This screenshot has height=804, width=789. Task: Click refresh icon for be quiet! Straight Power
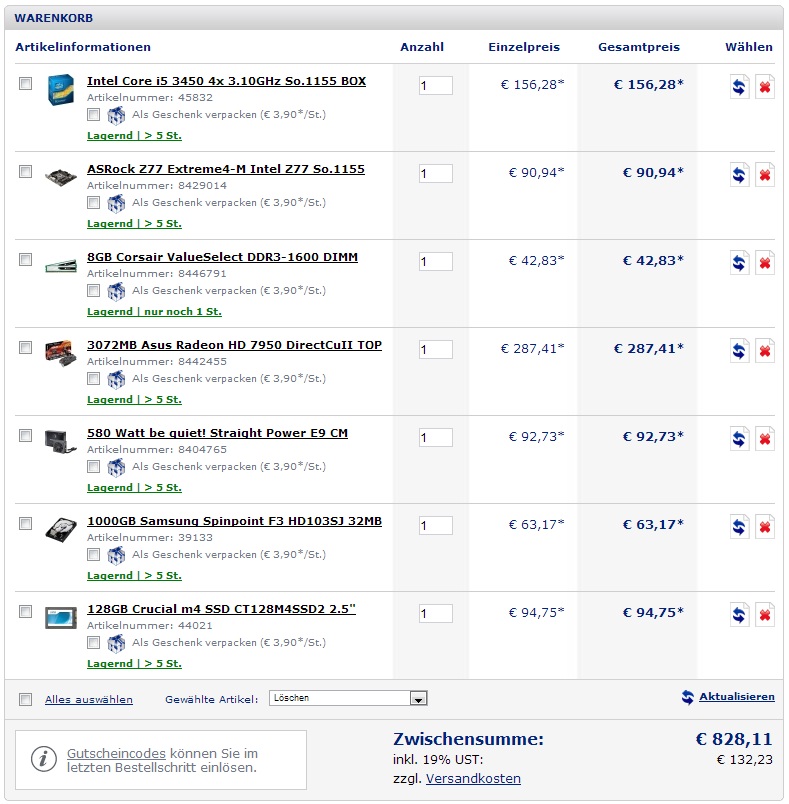(x=739, y=439)
